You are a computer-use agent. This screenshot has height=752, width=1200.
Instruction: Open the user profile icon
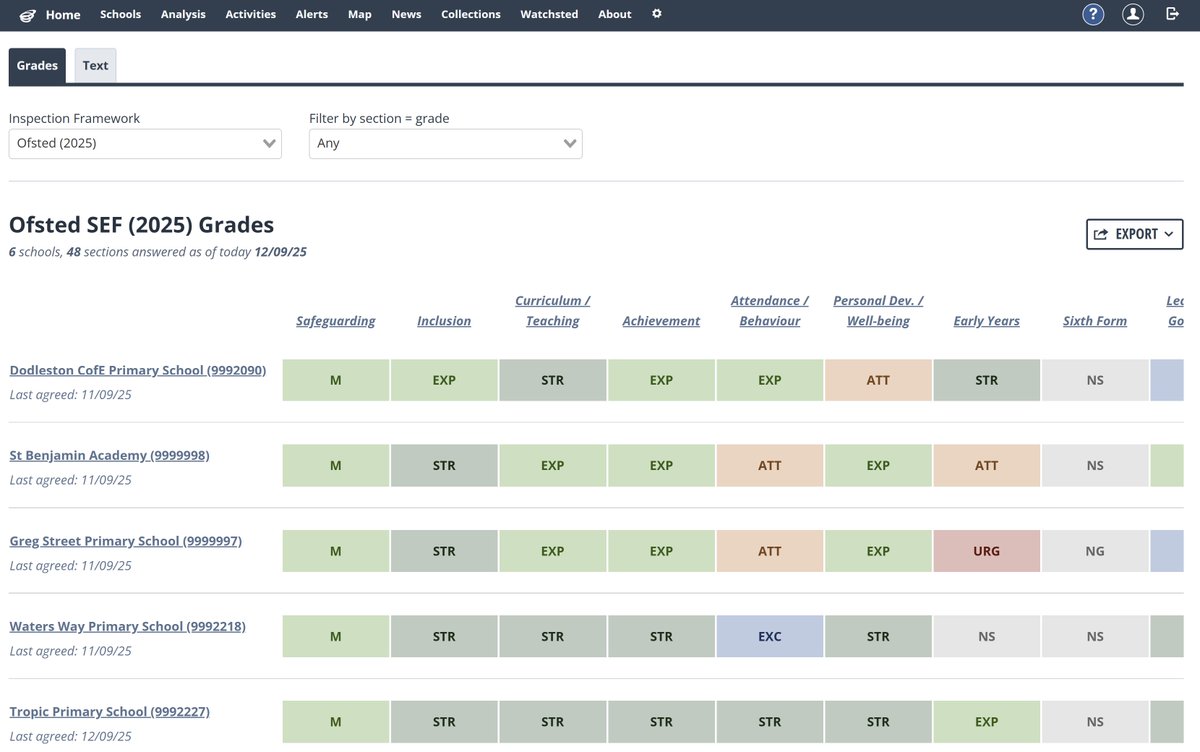[x=1132, y=14]
